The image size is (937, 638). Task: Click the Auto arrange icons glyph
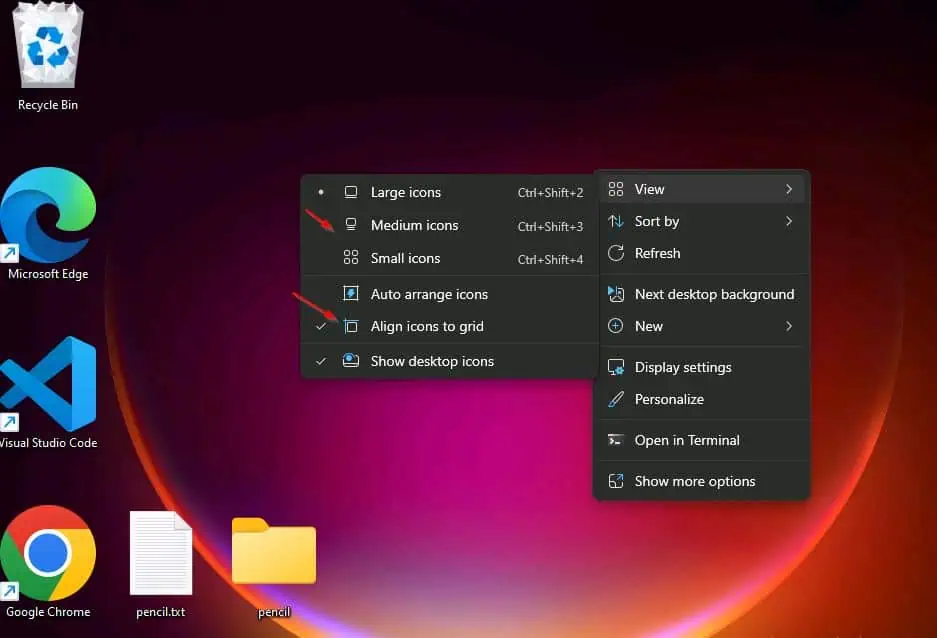pos(351,293)
